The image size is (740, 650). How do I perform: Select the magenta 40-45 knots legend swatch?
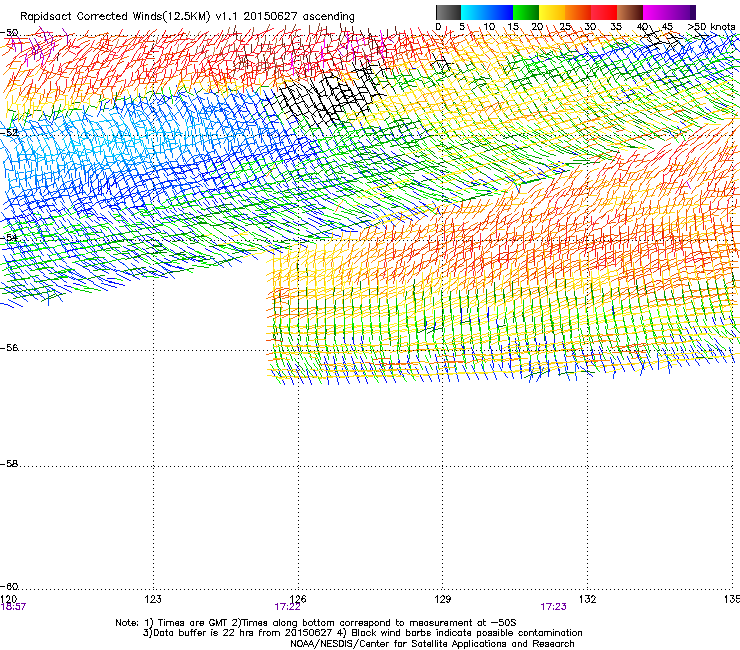point(656,12)
